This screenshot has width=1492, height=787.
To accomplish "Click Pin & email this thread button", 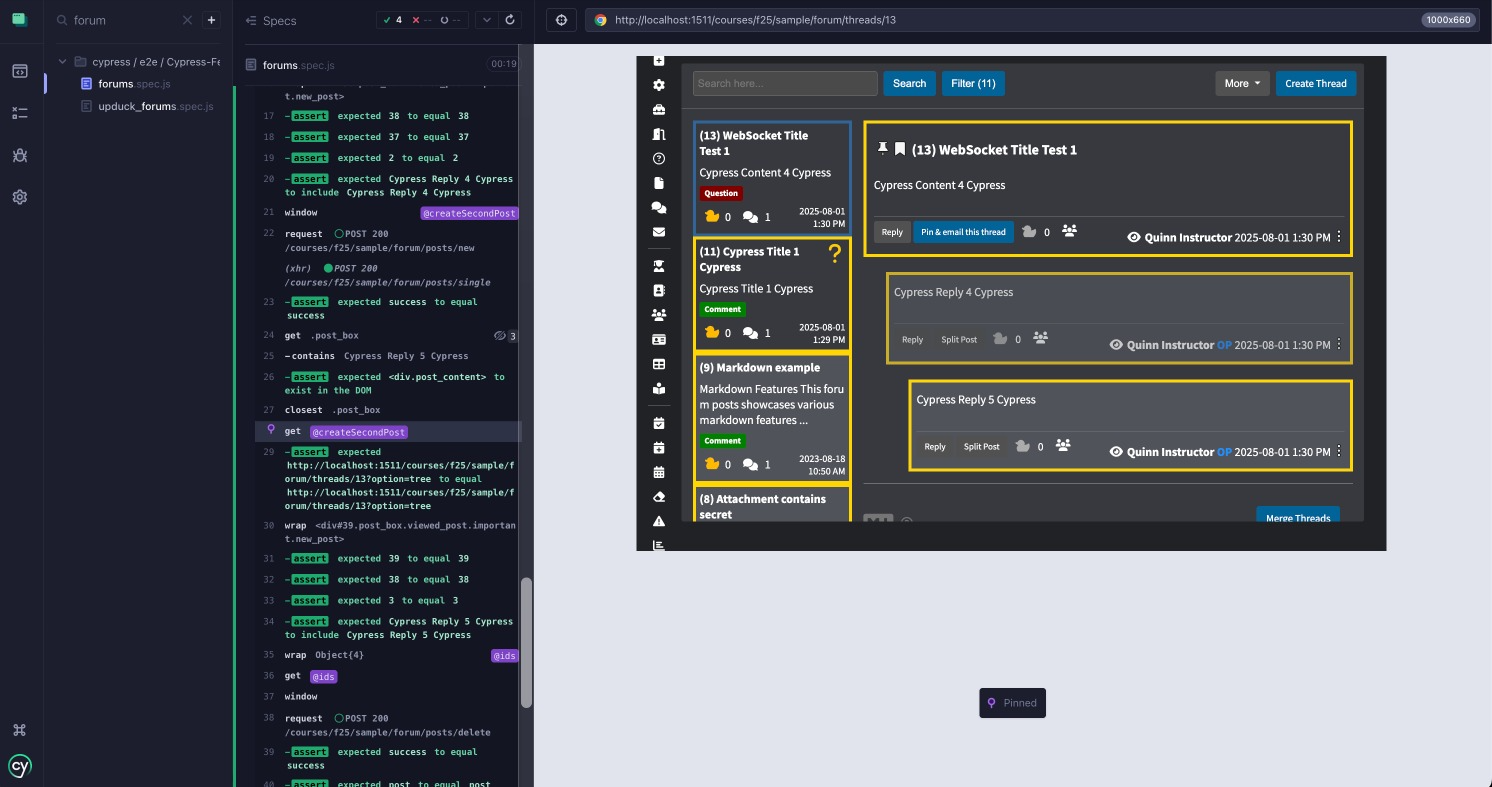I will (963, 232).
